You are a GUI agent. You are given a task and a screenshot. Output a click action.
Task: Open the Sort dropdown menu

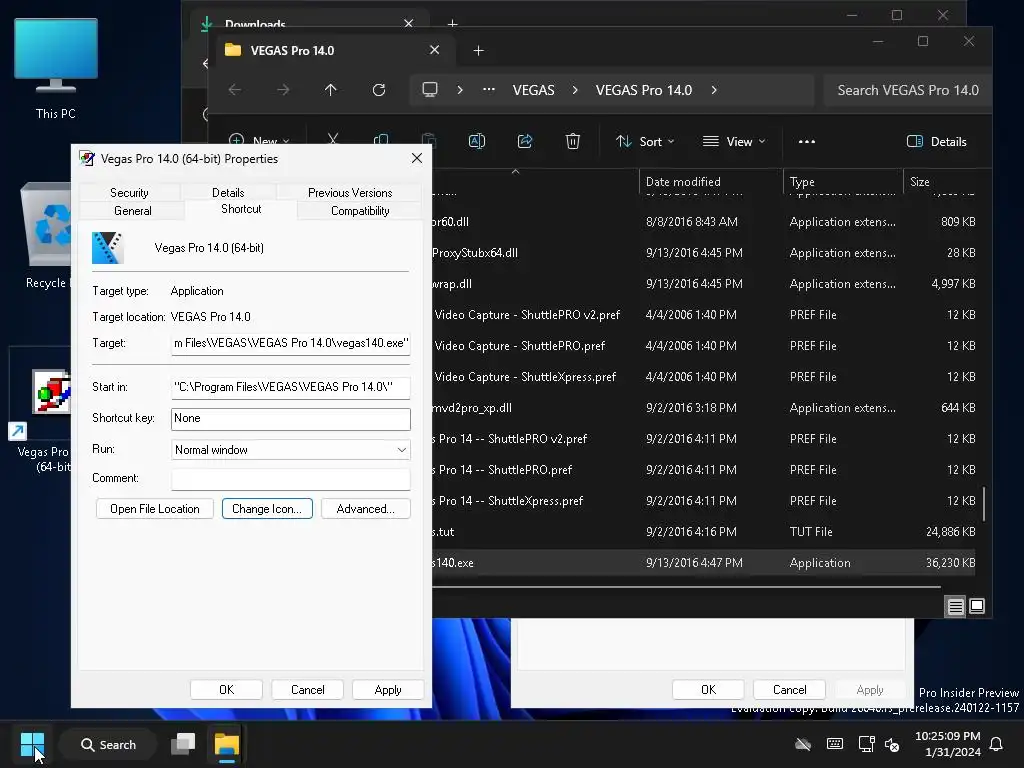(x=645, y=141)
